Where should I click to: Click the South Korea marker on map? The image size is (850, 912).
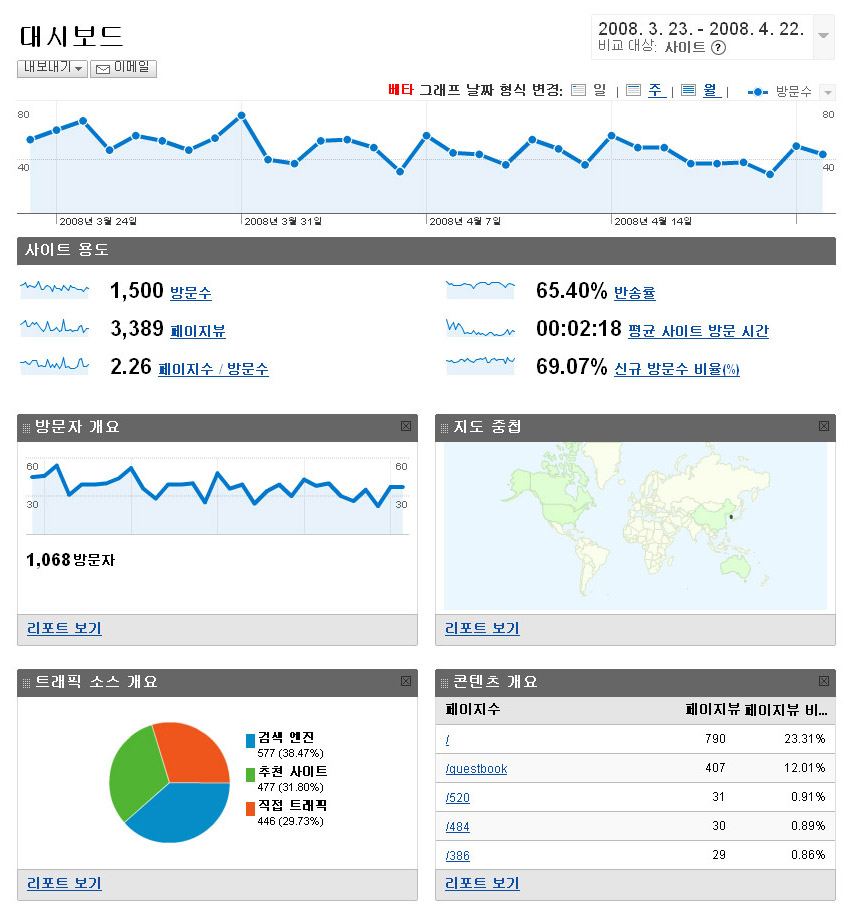tap(731, 517)
